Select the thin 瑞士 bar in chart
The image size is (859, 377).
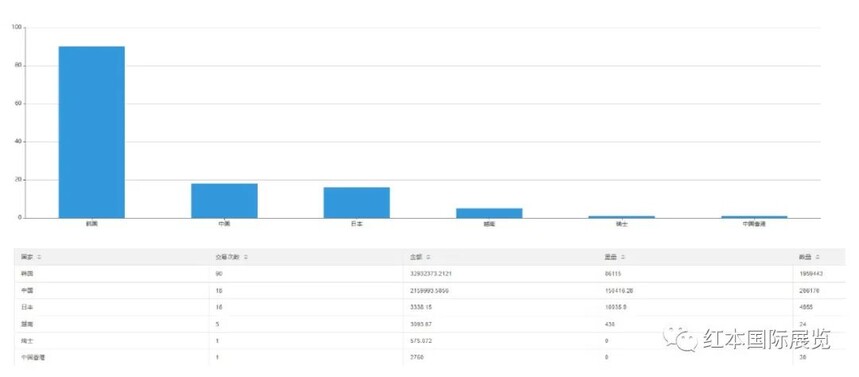[622, 217]
